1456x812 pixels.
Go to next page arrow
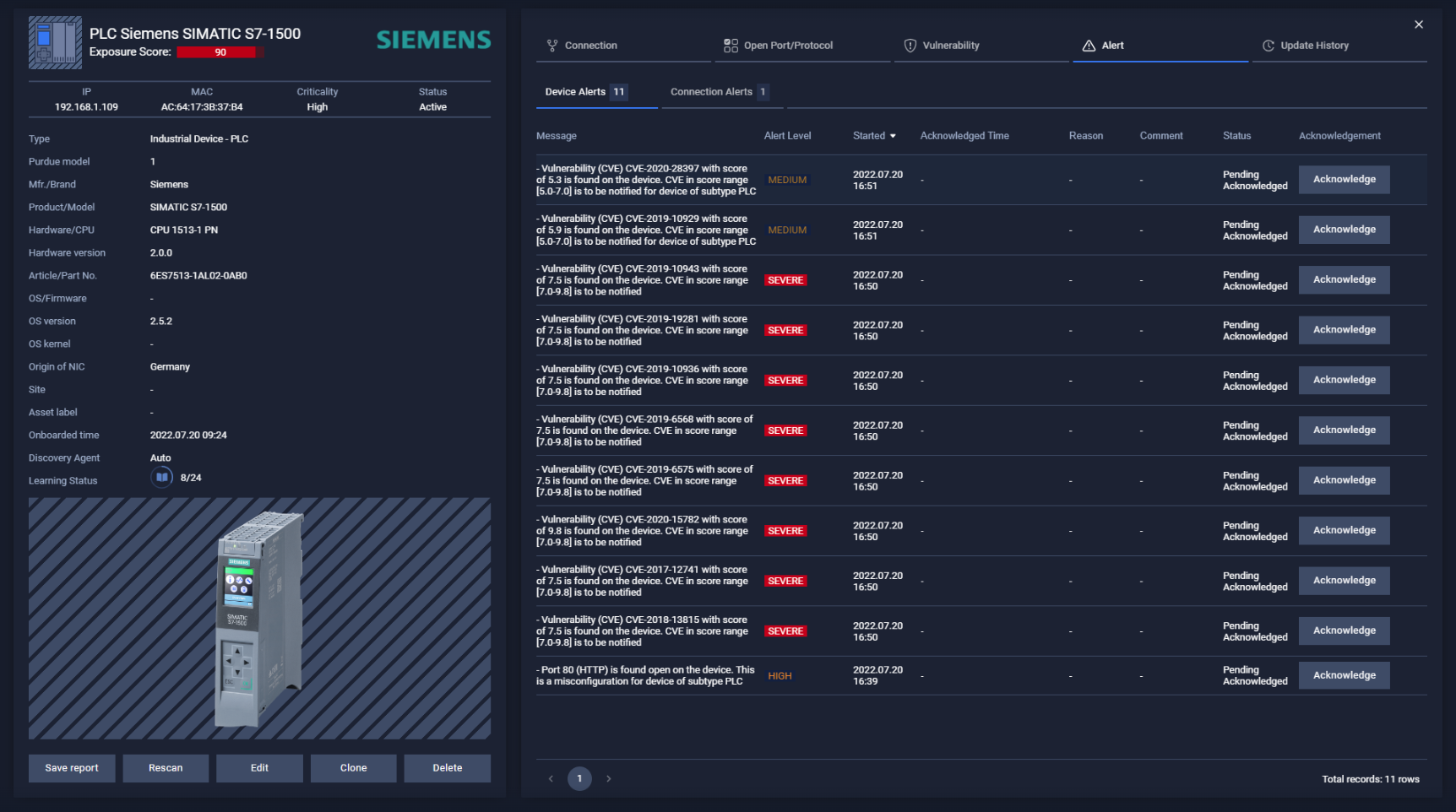(x=608, y=779)
